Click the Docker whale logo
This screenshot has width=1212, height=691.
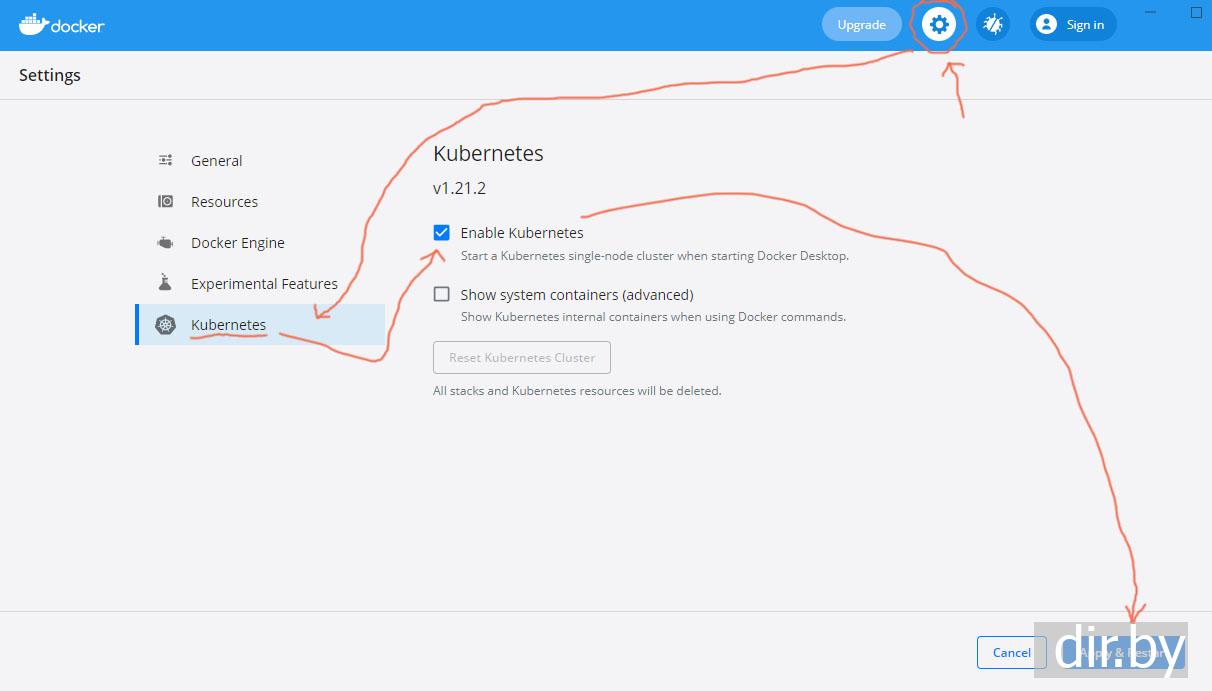click(x=33, y=24)
